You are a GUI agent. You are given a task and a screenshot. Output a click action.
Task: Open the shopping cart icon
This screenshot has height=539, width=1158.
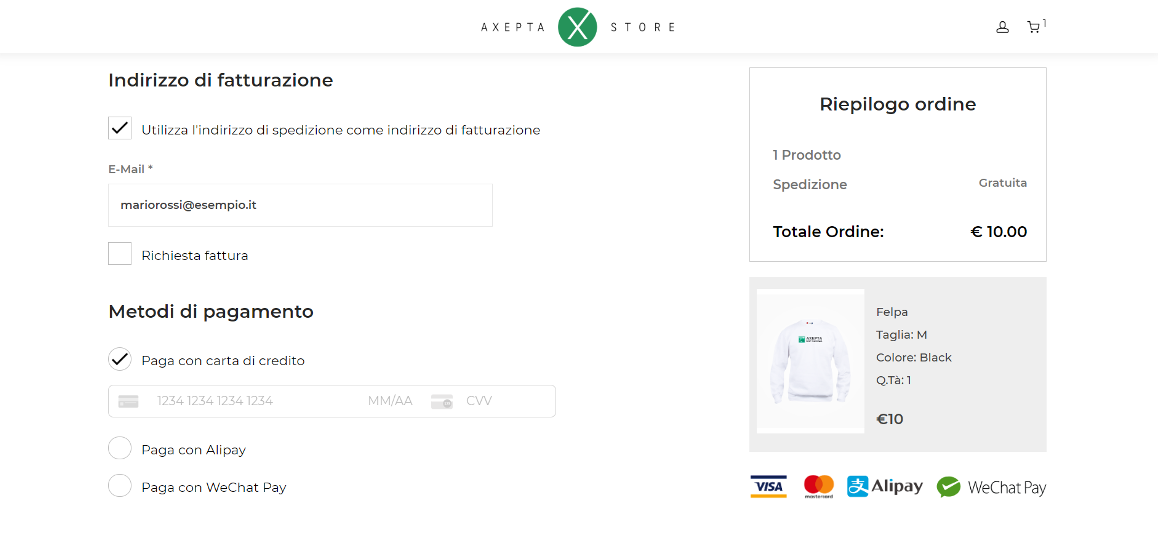pyautogui.click(x=1033, y=27)
